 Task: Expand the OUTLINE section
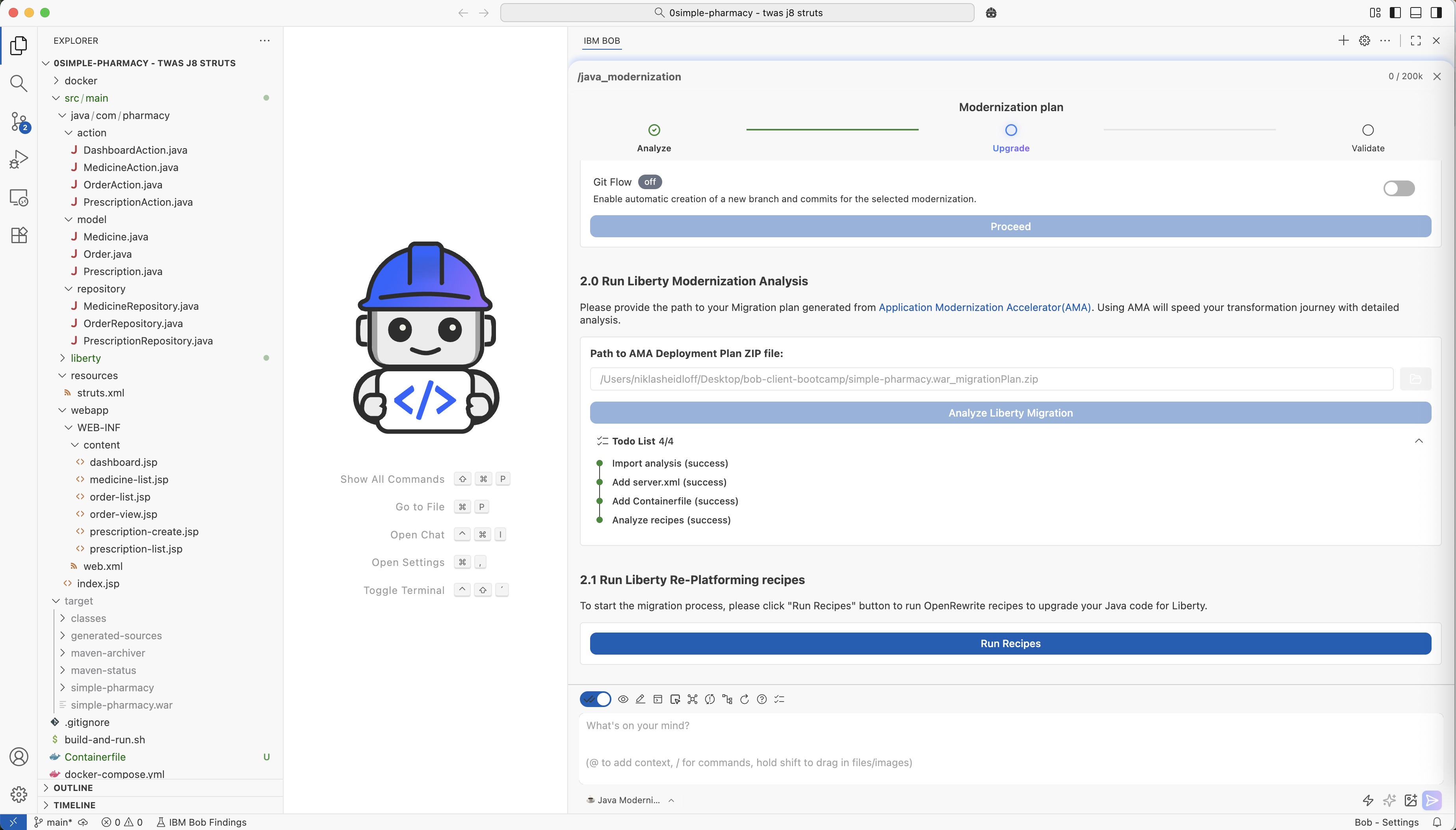tap(73, 788)
